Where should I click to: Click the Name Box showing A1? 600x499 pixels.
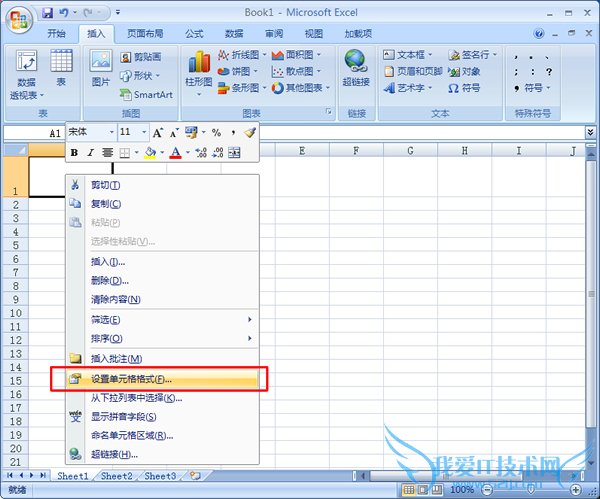(x=34, y=133)
